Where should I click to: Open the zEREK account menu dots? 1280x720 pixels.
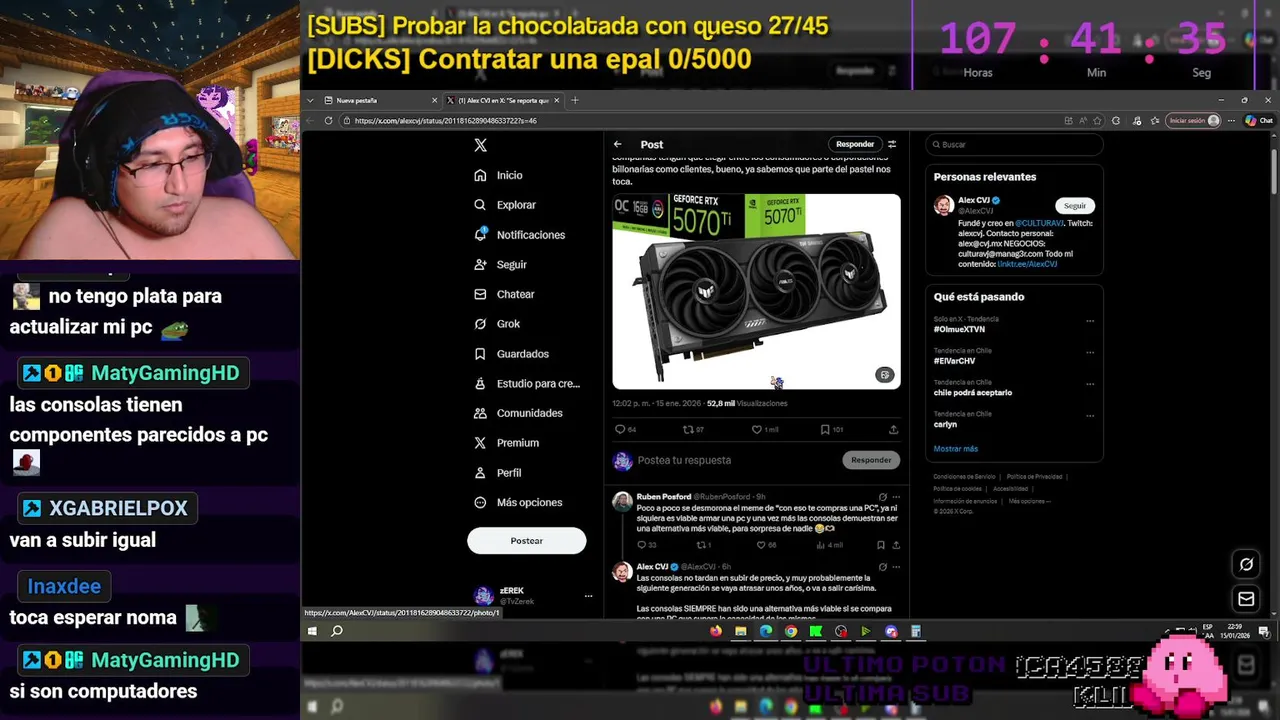click(588, 596)
